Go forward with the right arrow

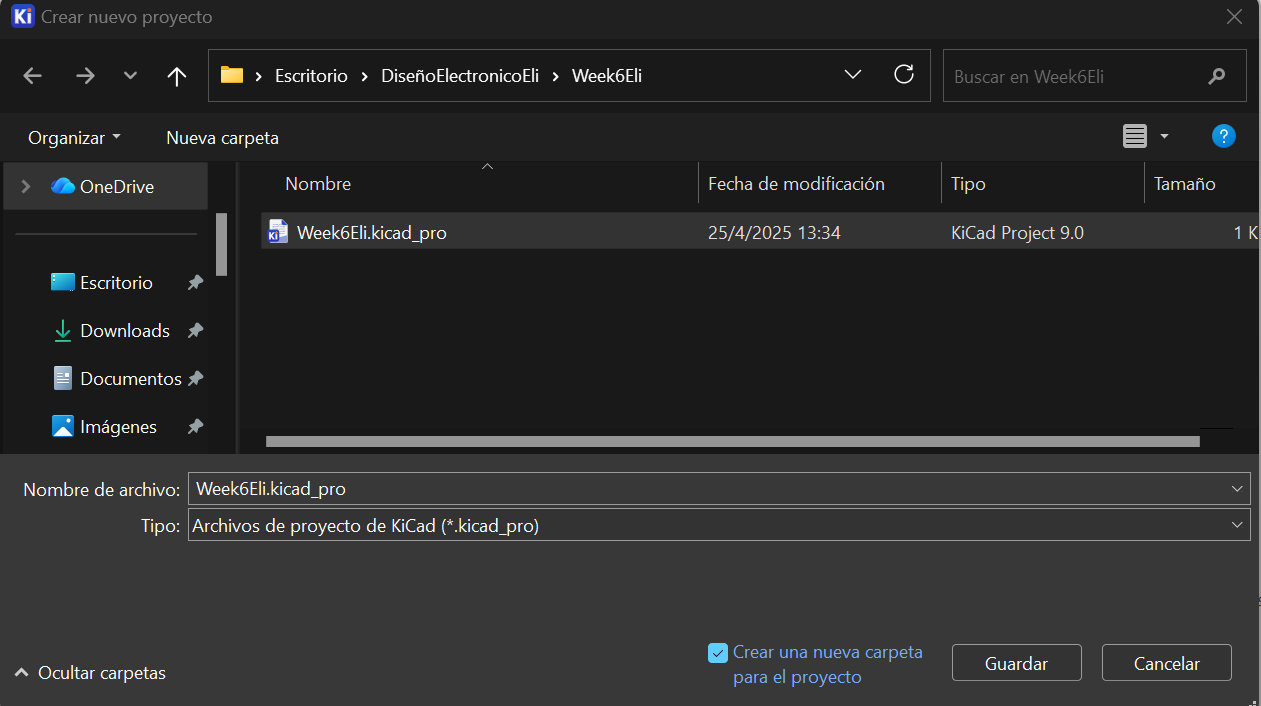click(85, 76)
